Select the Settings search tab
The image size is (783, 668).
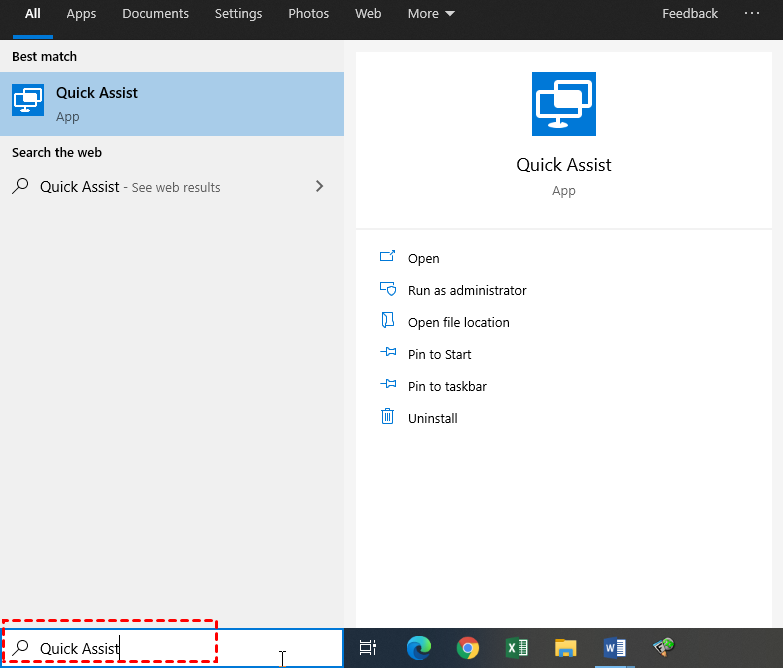(238, 14)
